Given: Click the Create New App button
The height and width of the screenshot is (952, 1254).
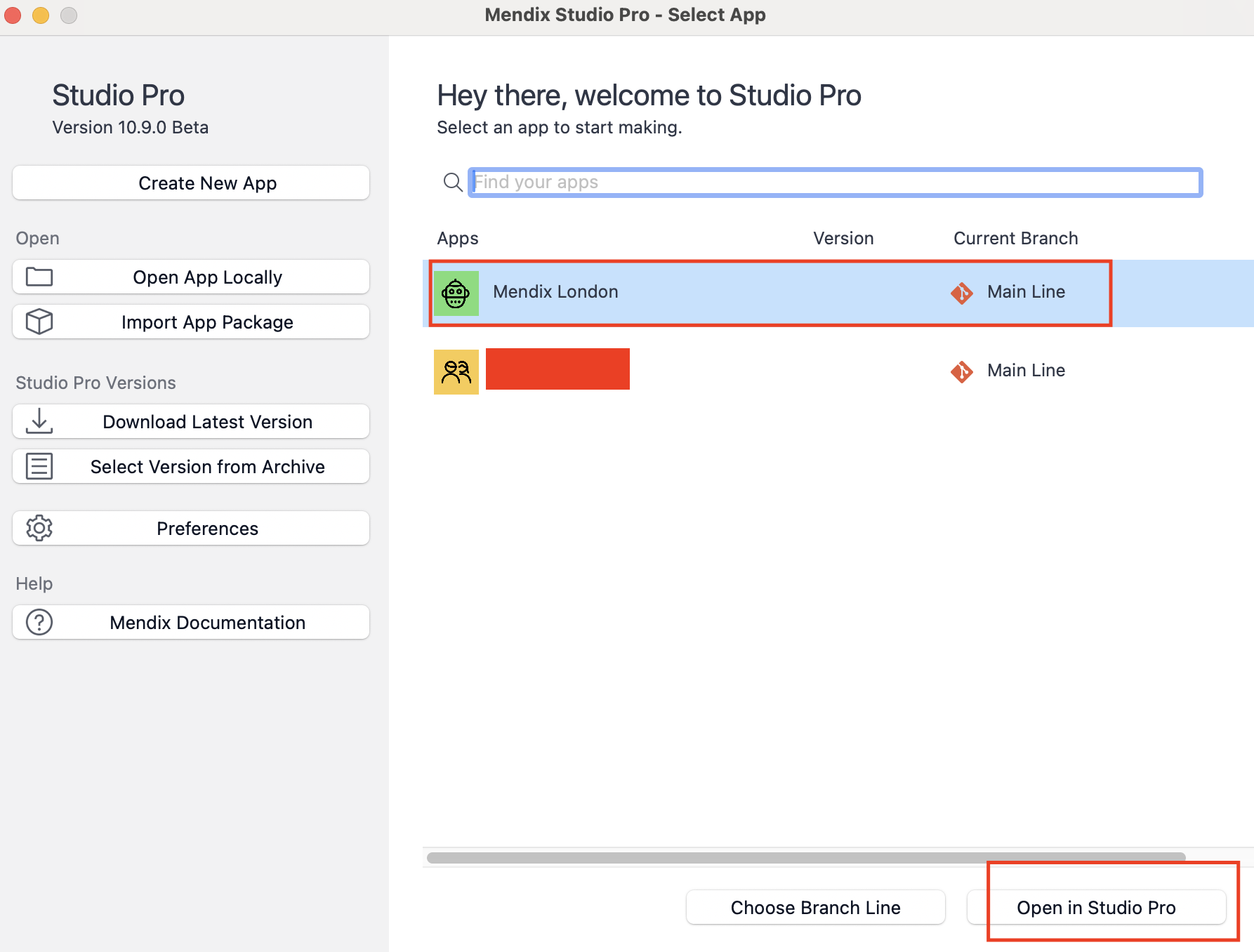Looking at the screenshot, I should [191, 183].
